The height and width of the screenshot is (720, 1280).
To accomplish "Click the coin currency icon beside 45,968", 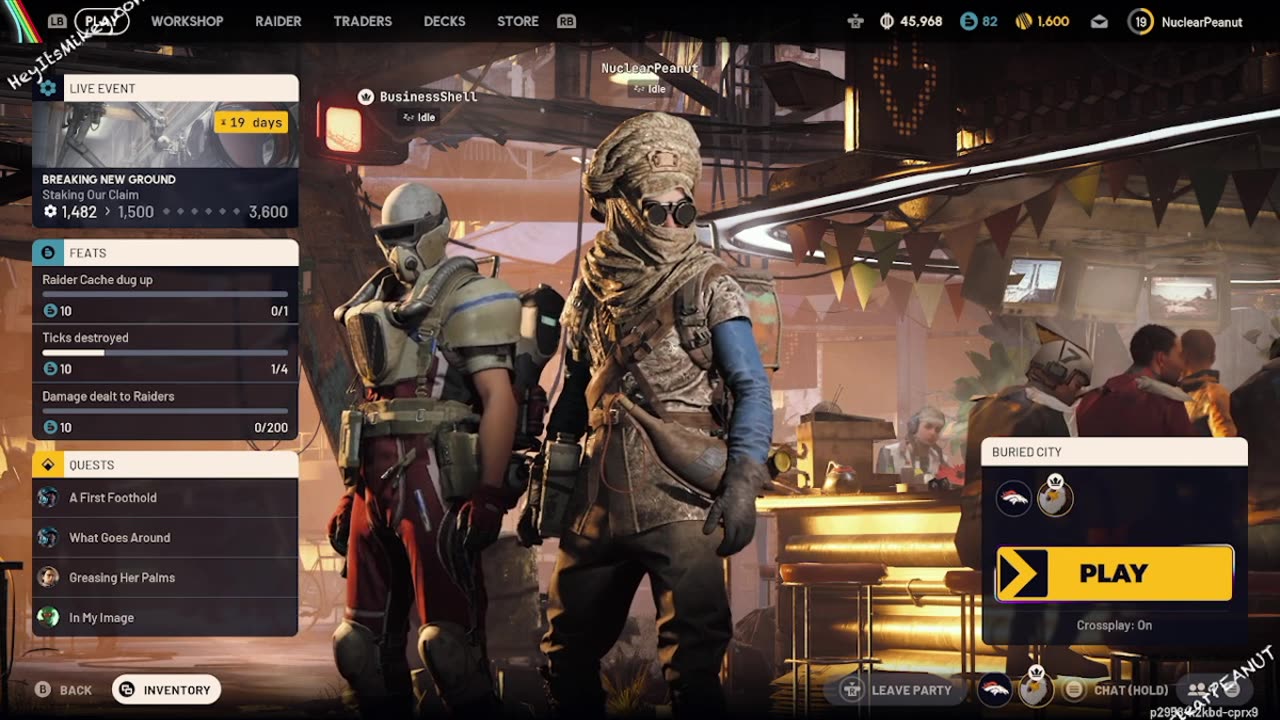I will click(x=887, y=21).
